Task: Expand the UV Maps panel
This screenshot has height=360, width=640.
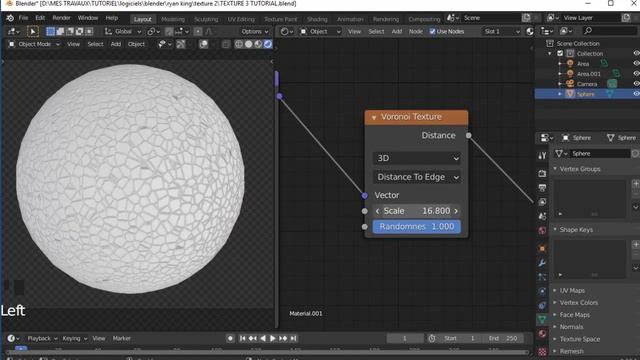Action: click(x=555, y=290)
